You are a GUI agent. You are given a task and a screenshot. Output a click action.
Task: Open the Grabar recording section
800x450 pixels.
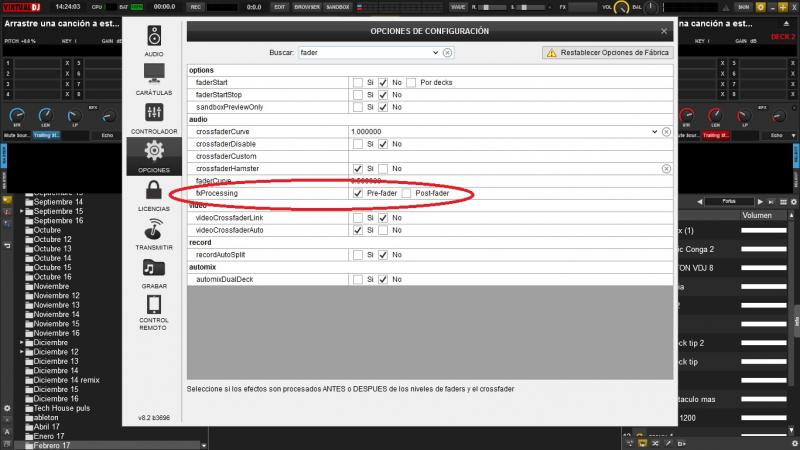(154, 273)
